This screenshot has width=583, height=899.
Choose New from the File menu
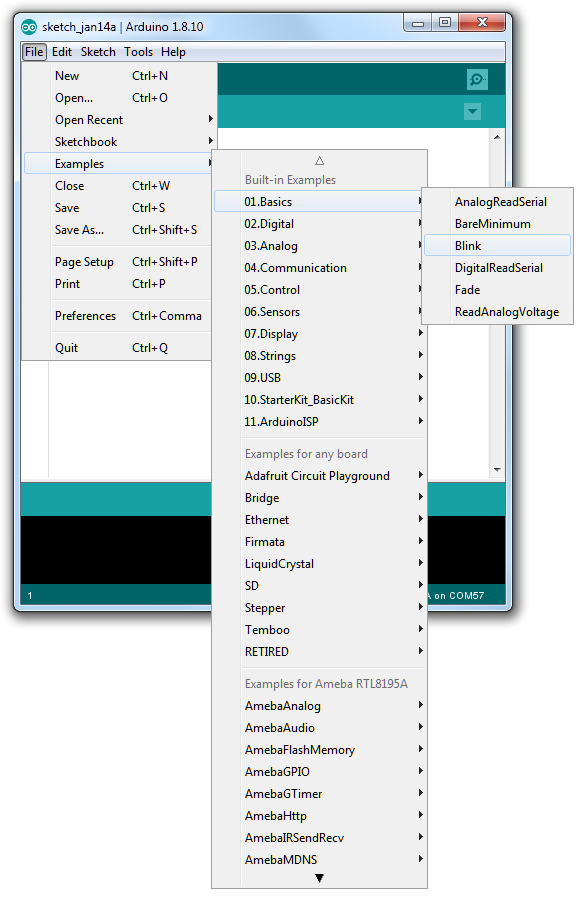(119, 76)
